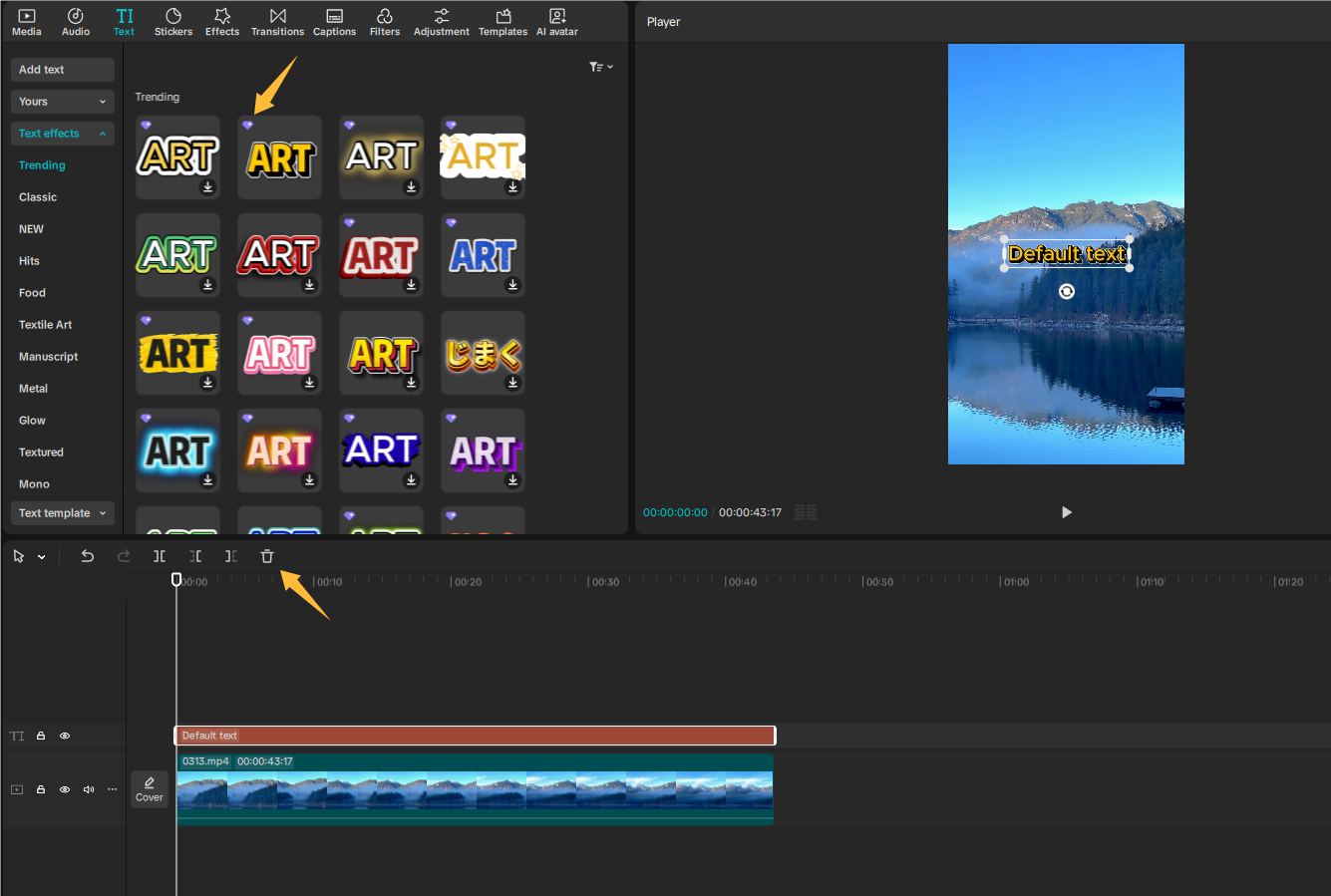This screenshot has height=896, width=1331.
Task: Open the Adjustment panel
Action: coord(441,21)
